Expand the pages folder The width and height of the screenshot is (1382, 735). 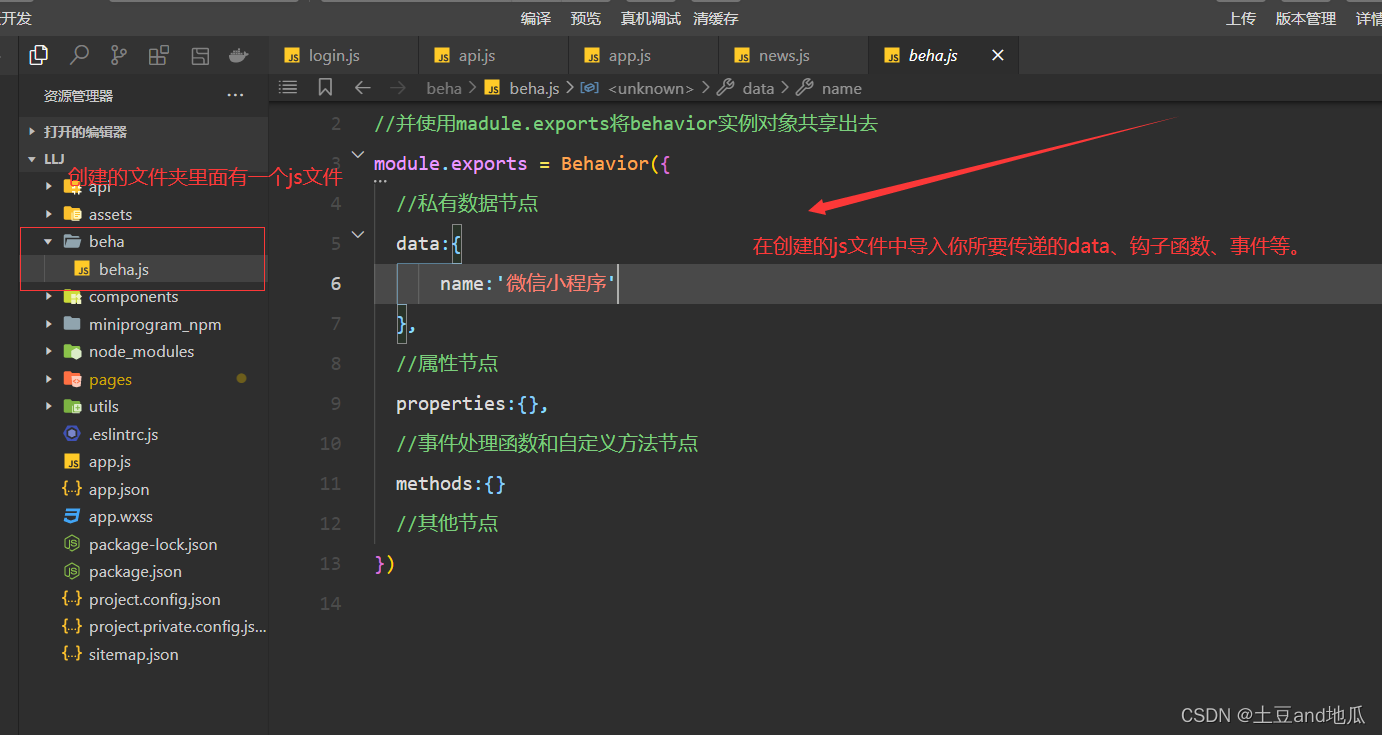click(143, 379)
